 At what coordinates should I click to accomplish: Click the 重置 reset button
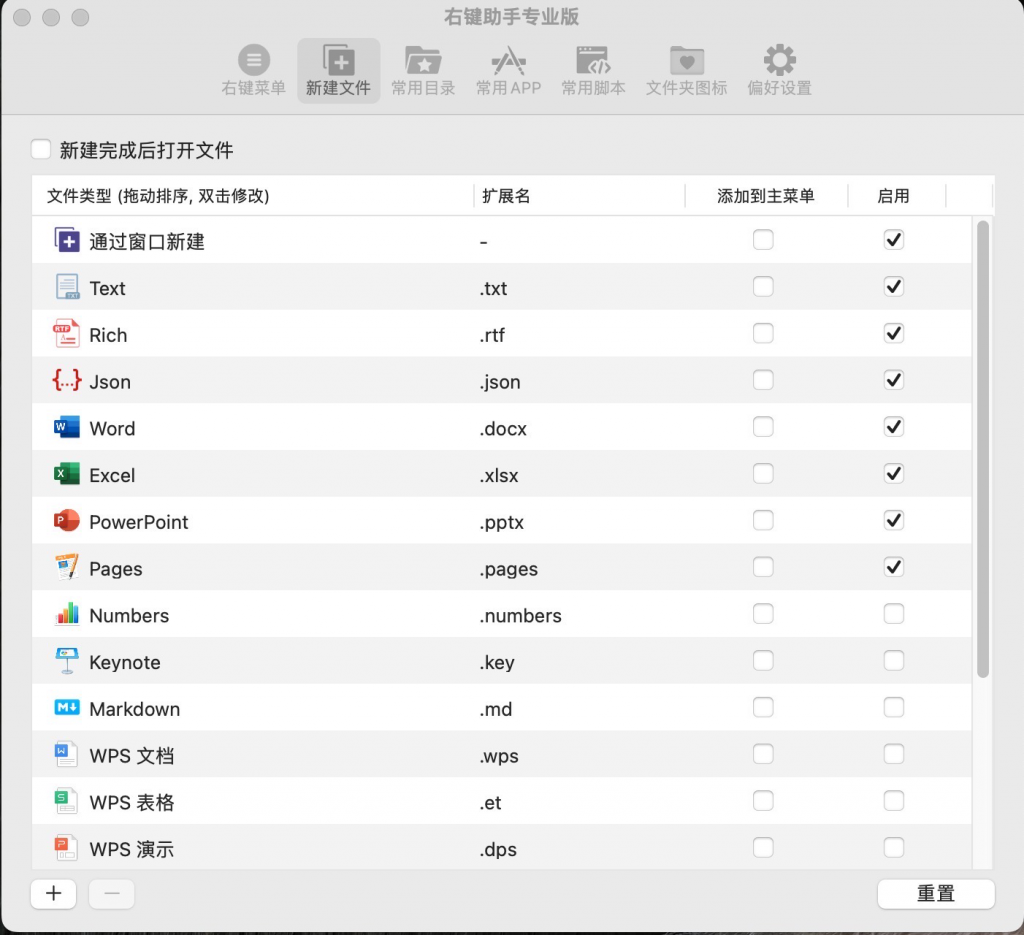click(x=935, y=893)
